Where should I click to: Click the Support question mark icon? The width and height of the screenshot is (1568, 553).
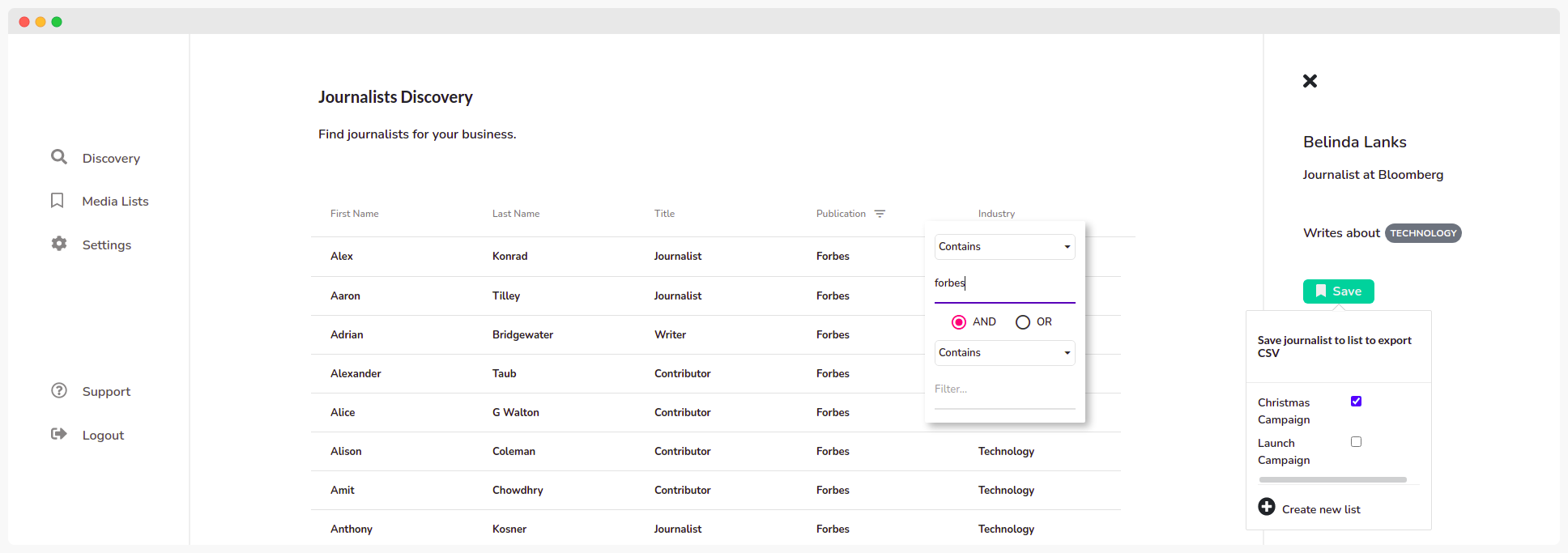coord(58,391)
